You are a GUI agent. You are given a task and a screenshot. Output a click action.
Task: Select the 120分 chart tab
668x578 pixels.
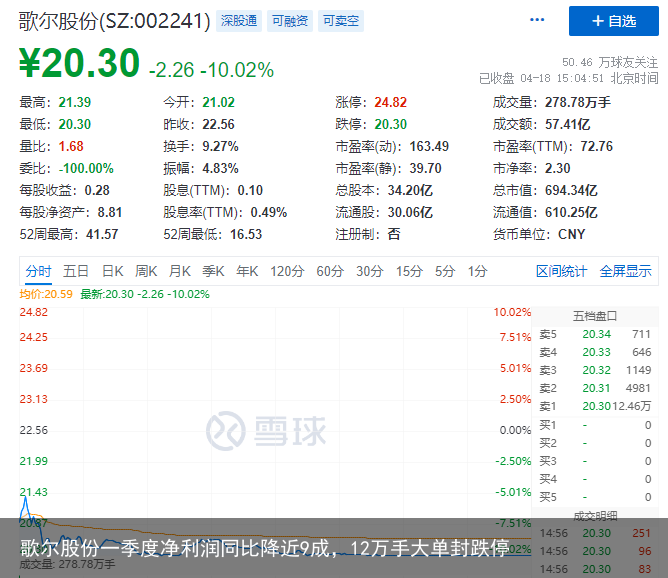coord(287,271)
